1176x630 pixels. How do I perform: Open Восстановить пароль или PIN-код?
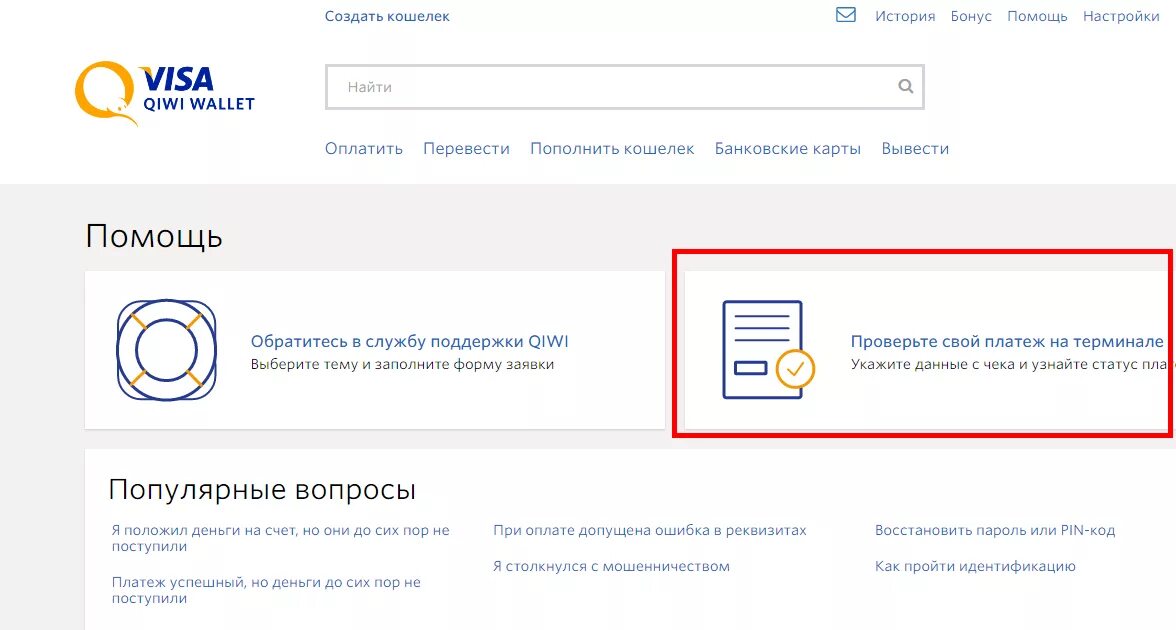tap(994, 530)
